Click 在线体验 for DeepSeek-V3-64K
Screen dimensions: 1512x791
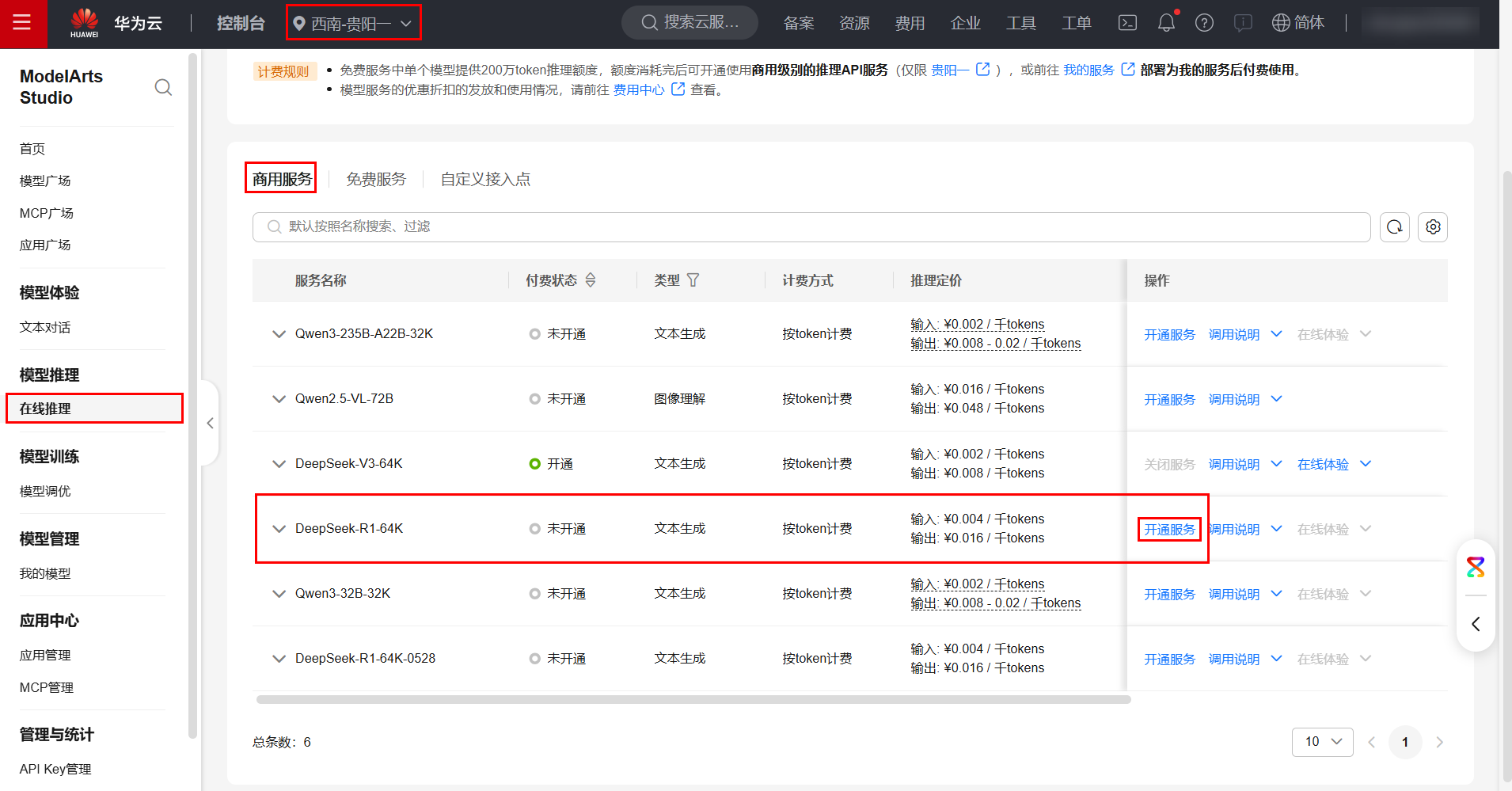point(1323,465)
